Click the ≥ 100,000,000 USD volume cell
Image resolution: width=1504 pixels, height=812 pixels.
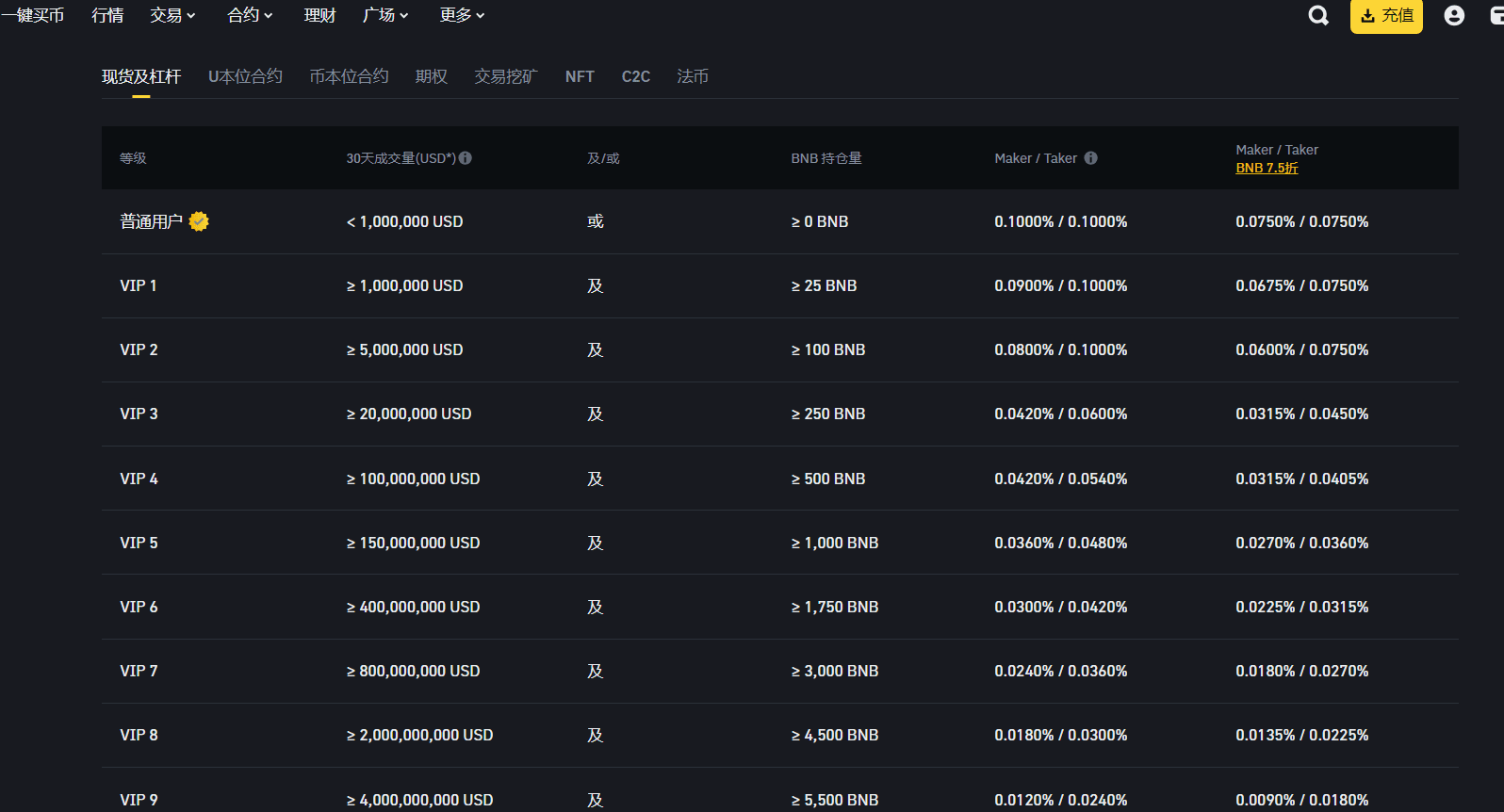point(413,479)
